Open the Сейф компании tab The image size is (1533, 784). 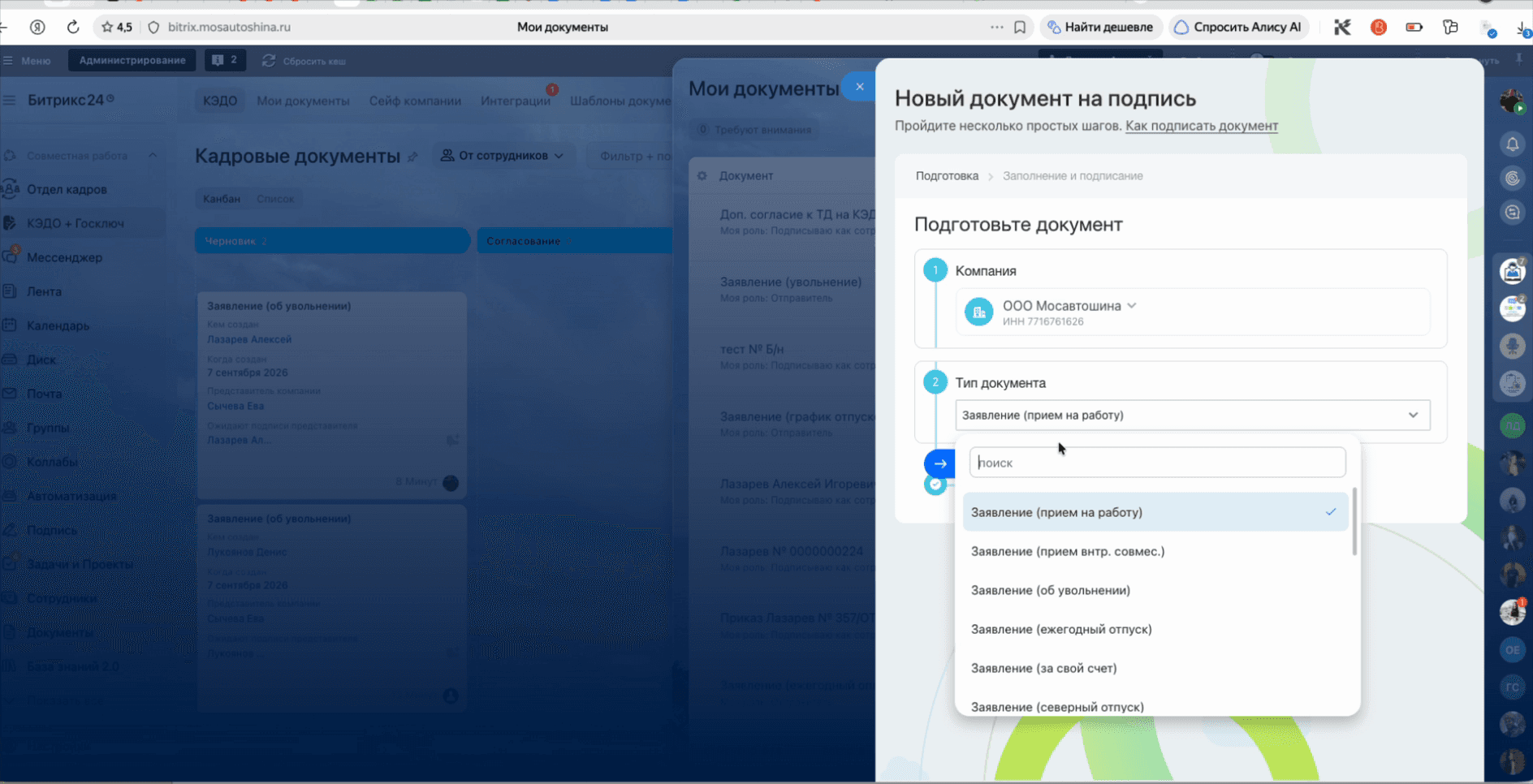tap(415, 101)
